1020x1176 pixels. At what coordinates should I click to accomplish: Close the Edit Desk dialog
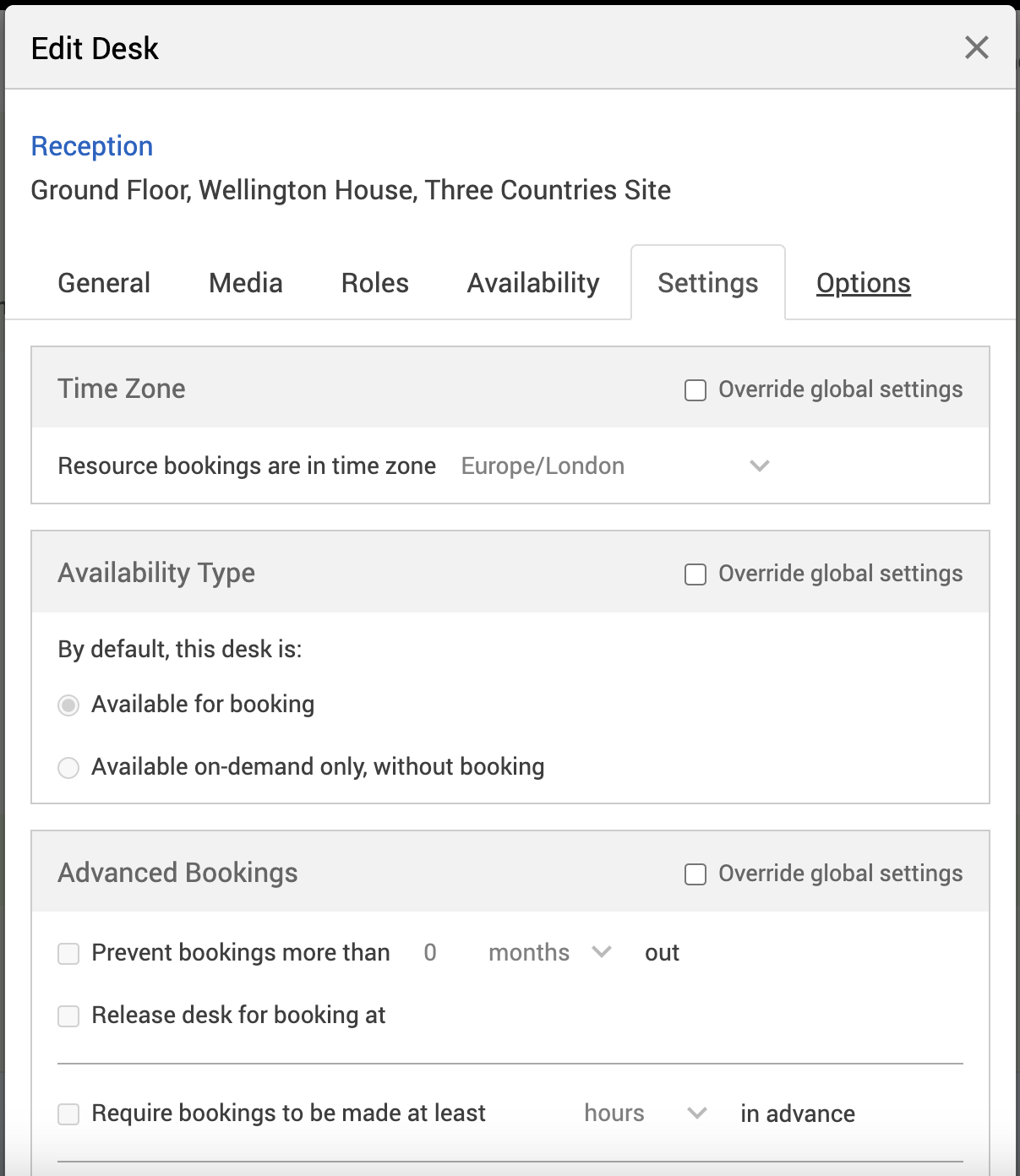click(x=976, y=47)
